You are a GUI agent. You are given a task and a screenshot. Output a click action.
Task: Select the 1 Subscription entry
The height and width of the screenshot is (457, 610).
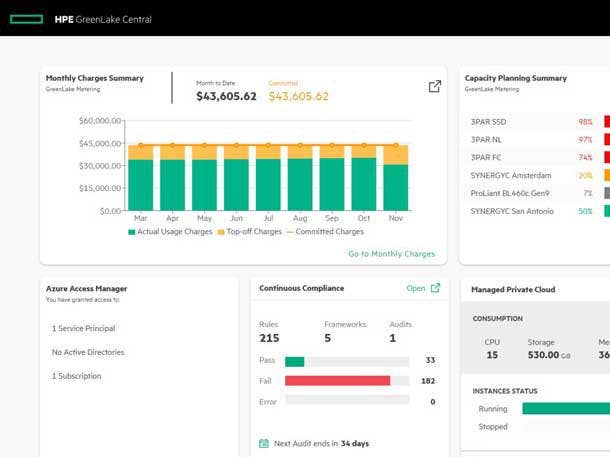(x=77, y=376)
